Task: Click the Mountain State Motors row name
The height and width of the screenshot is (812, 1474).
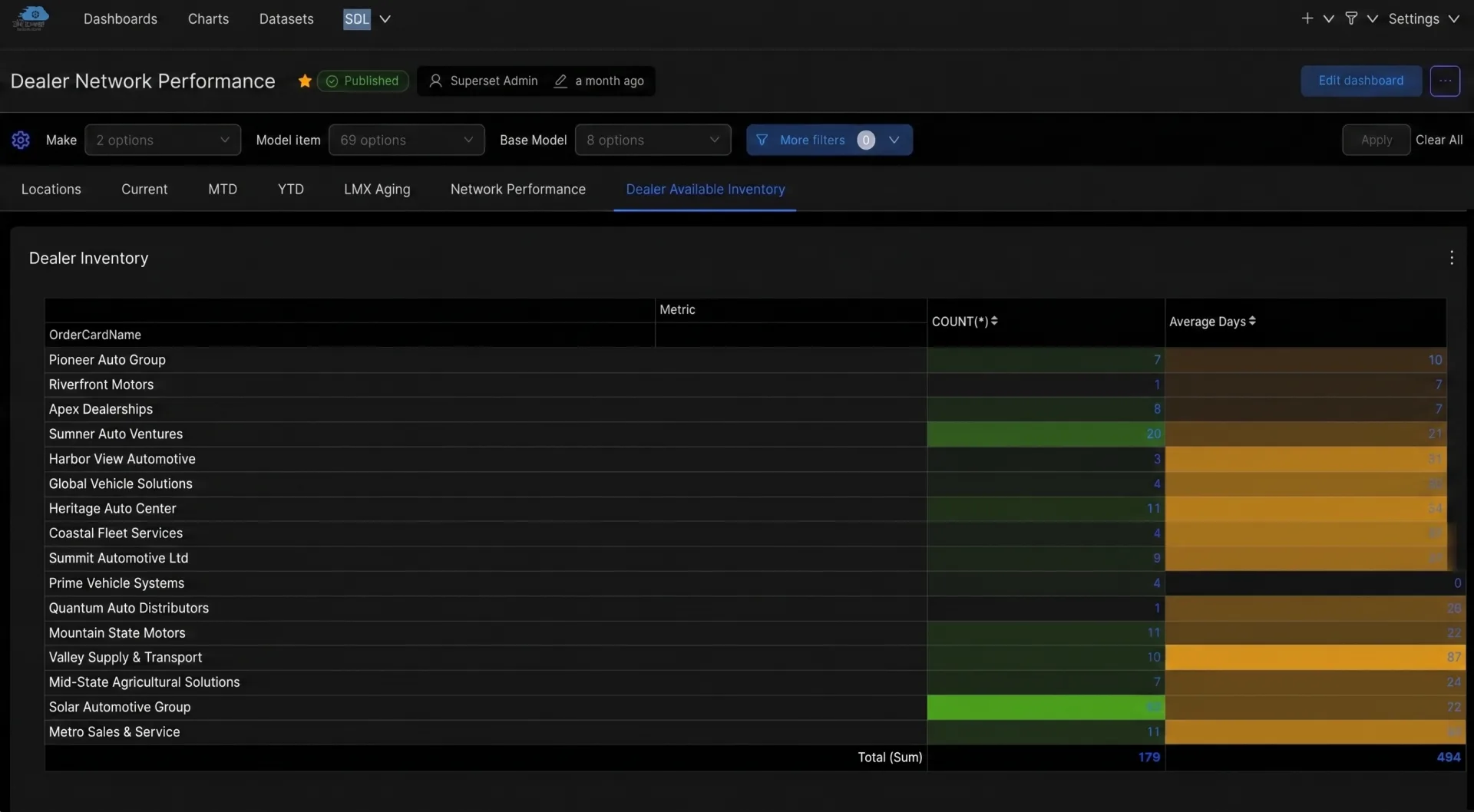Action: coord(117,632)
